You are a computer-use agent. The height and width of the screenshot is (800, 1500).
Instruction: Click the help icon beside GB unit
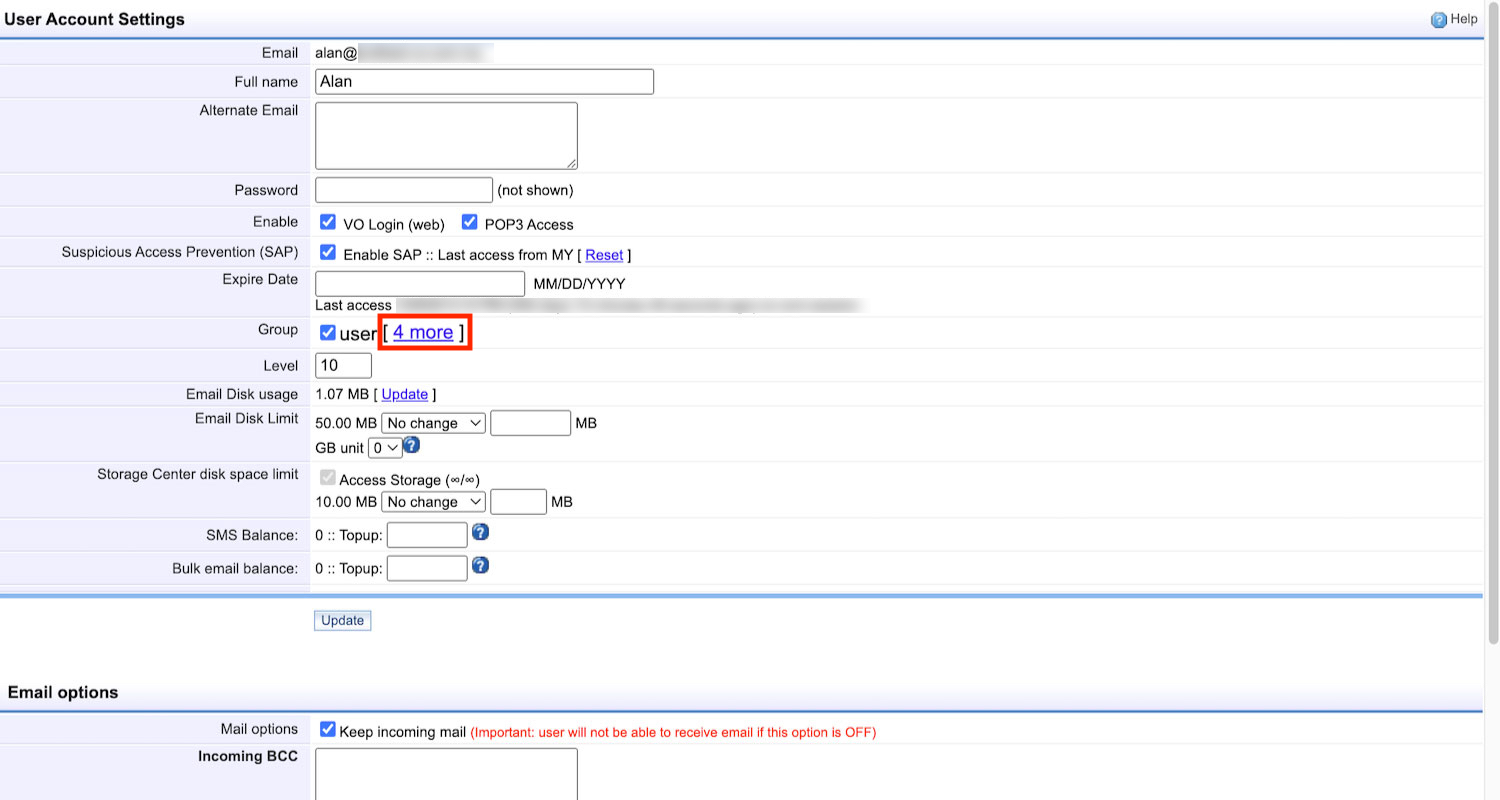(411, 446)
